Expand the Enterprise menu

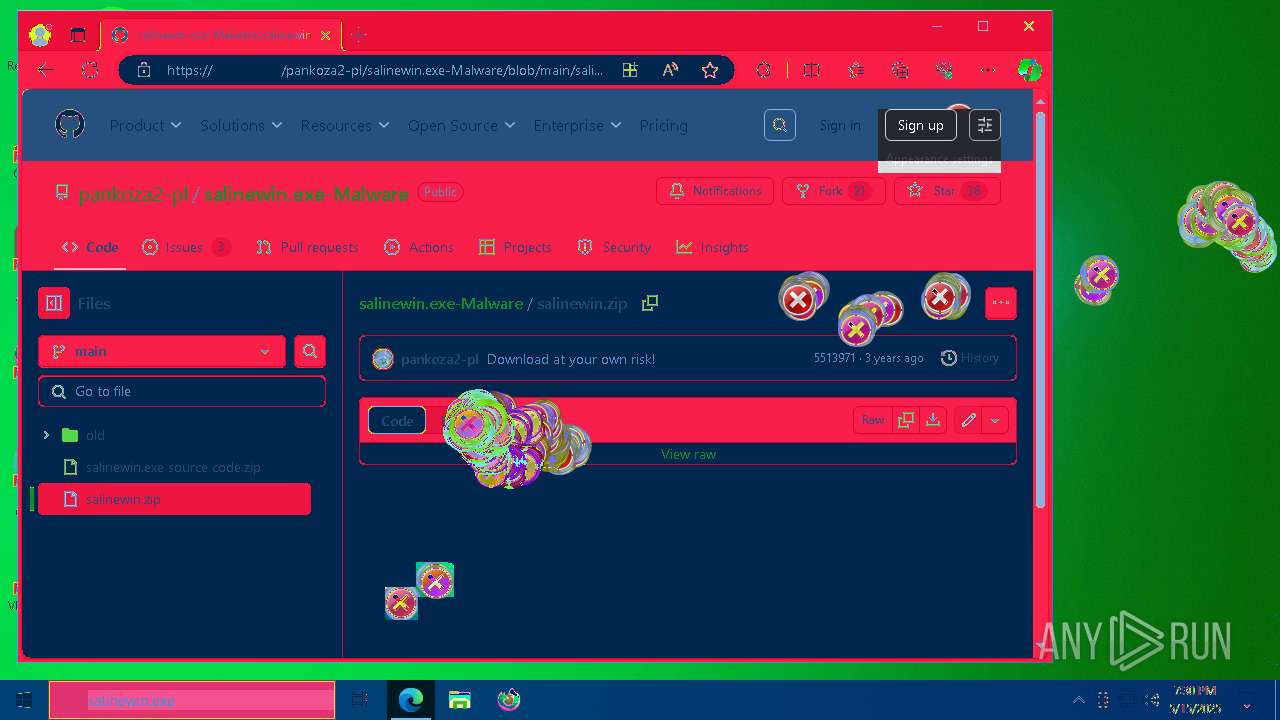click(577, 125)
